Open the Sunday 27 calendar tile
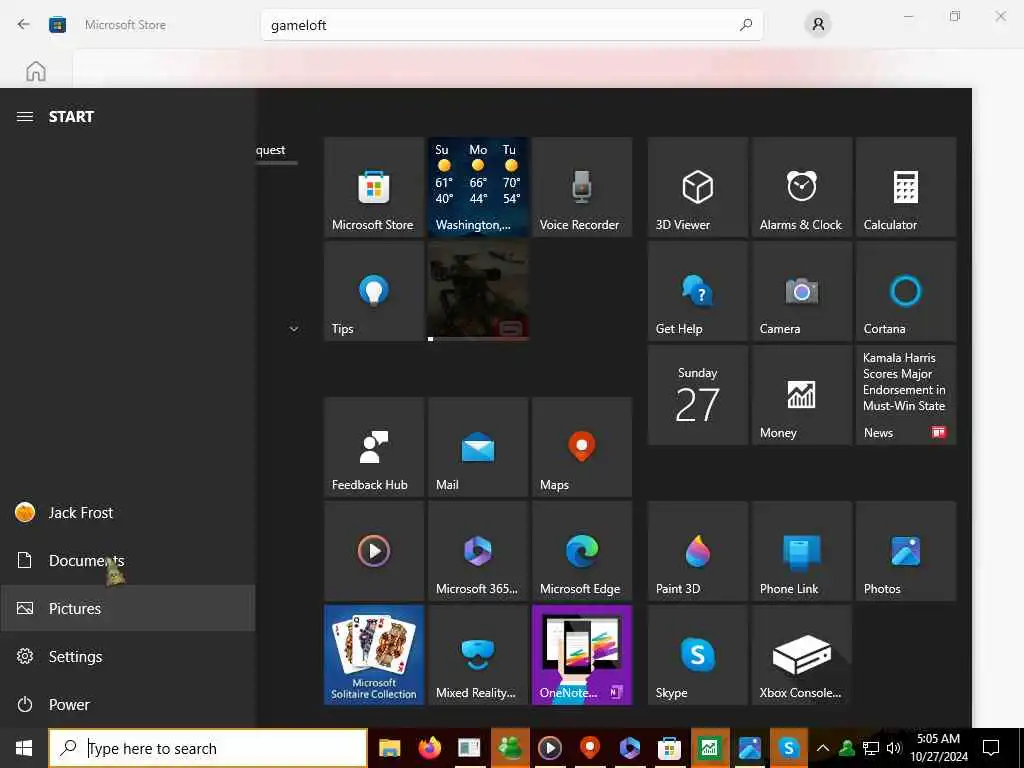 click(697, 395)
